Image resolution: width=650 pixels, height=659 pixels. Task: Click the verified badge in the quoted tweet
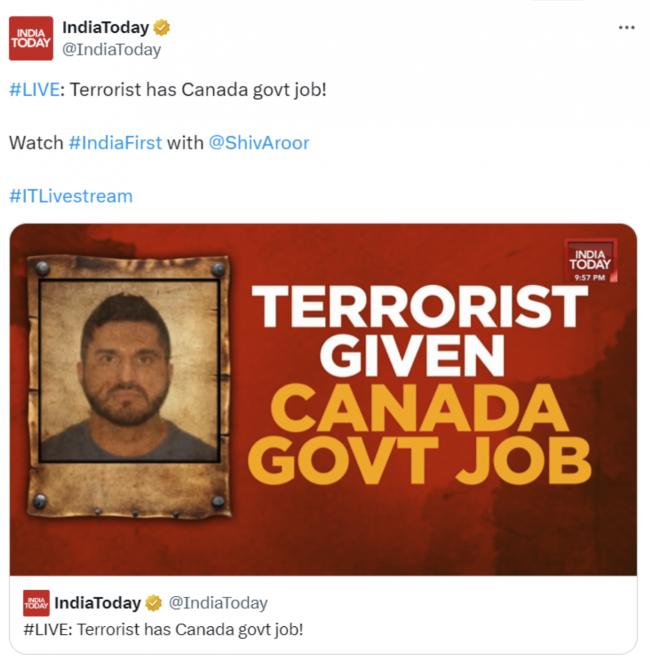point(153,603)
